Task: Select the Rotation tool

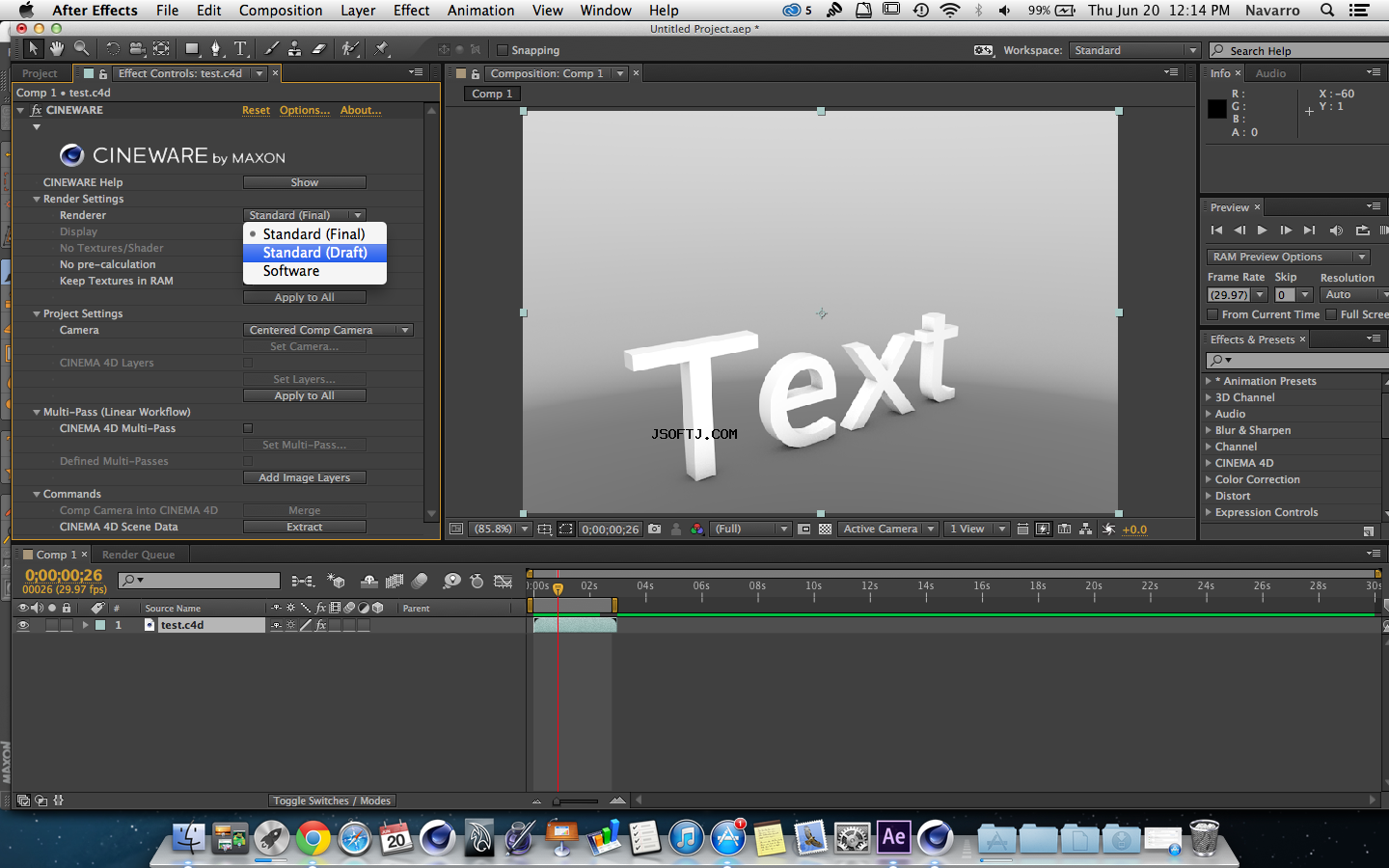Action: 113,48
